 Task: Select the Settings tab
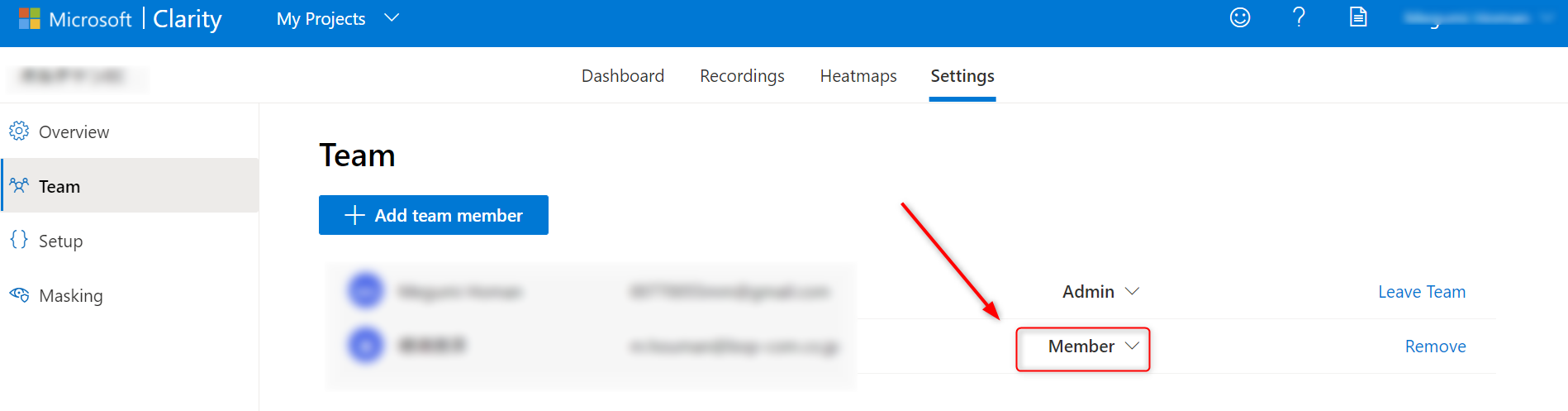[x=962, y=76]
